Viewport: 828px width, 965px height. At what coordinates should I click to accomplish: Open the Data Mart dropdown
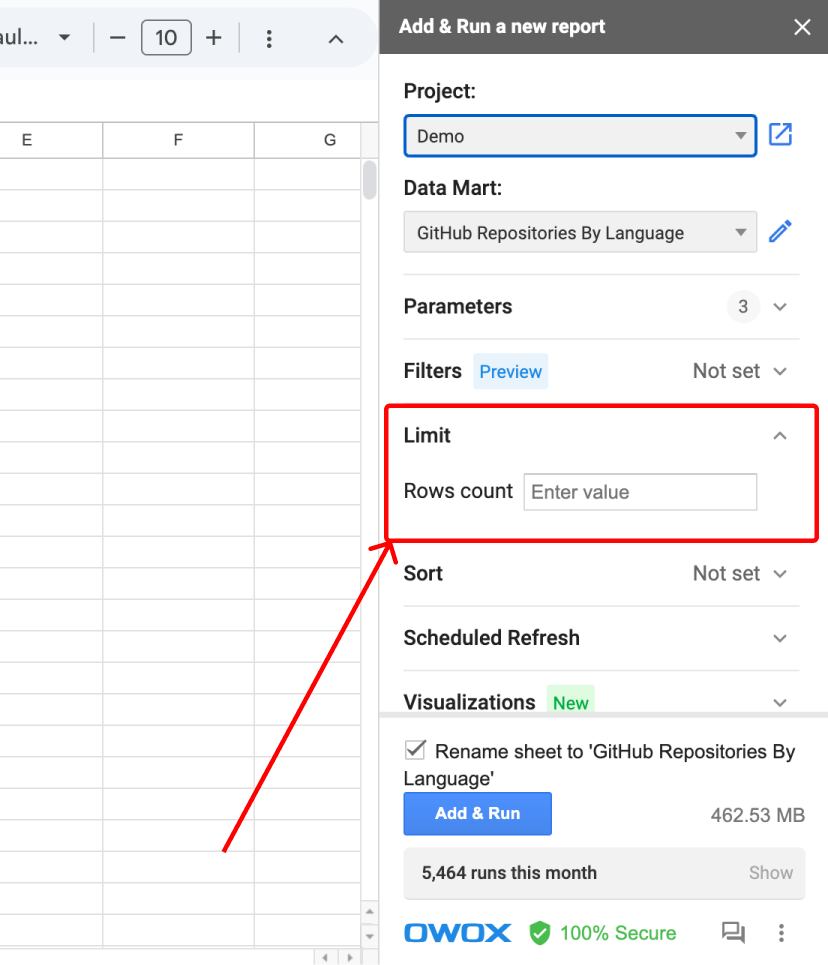pyautogui.click(x=580, y=232)
